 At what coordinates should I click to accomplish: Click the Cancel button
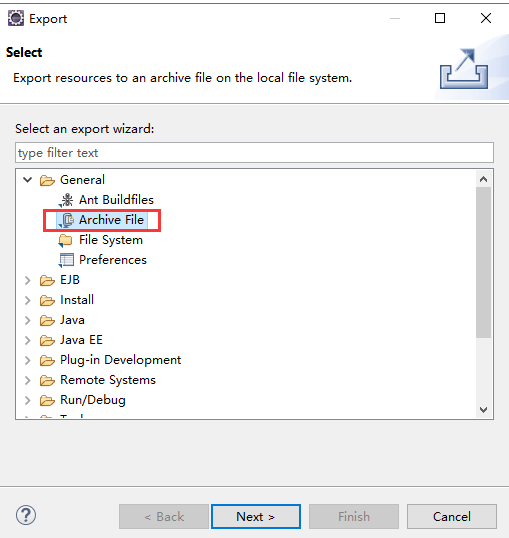pos(452,516)
